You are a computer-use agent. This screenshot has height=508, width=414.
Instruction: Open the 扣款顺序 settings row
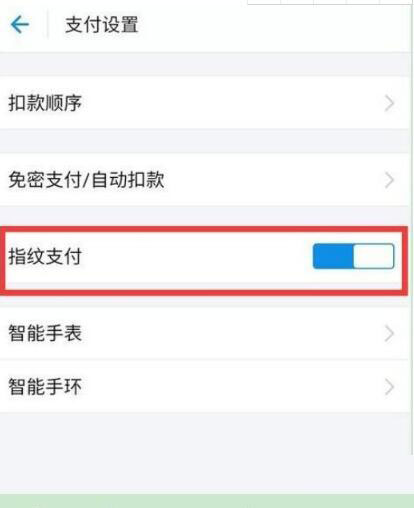[205, 103]
